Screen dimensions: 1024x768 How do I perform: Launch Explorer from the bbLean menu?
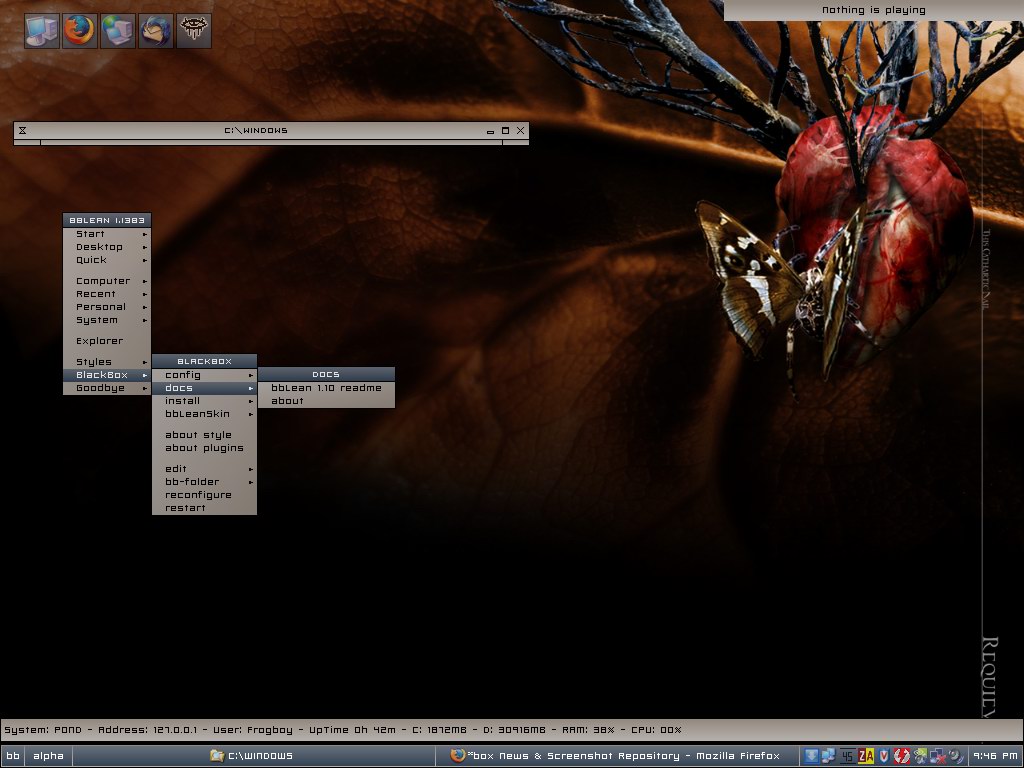point(107,341)
